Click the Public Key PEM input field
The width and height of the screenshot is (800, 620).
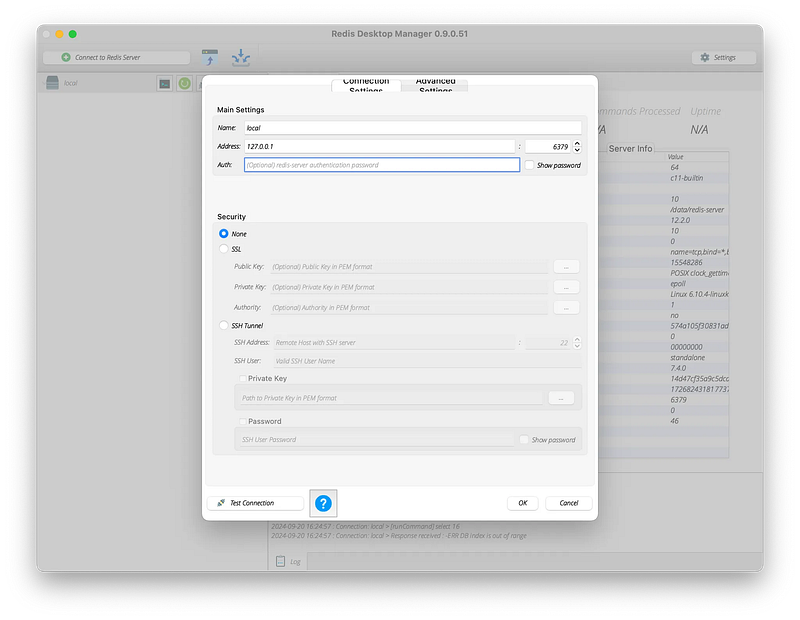(409, 267)
